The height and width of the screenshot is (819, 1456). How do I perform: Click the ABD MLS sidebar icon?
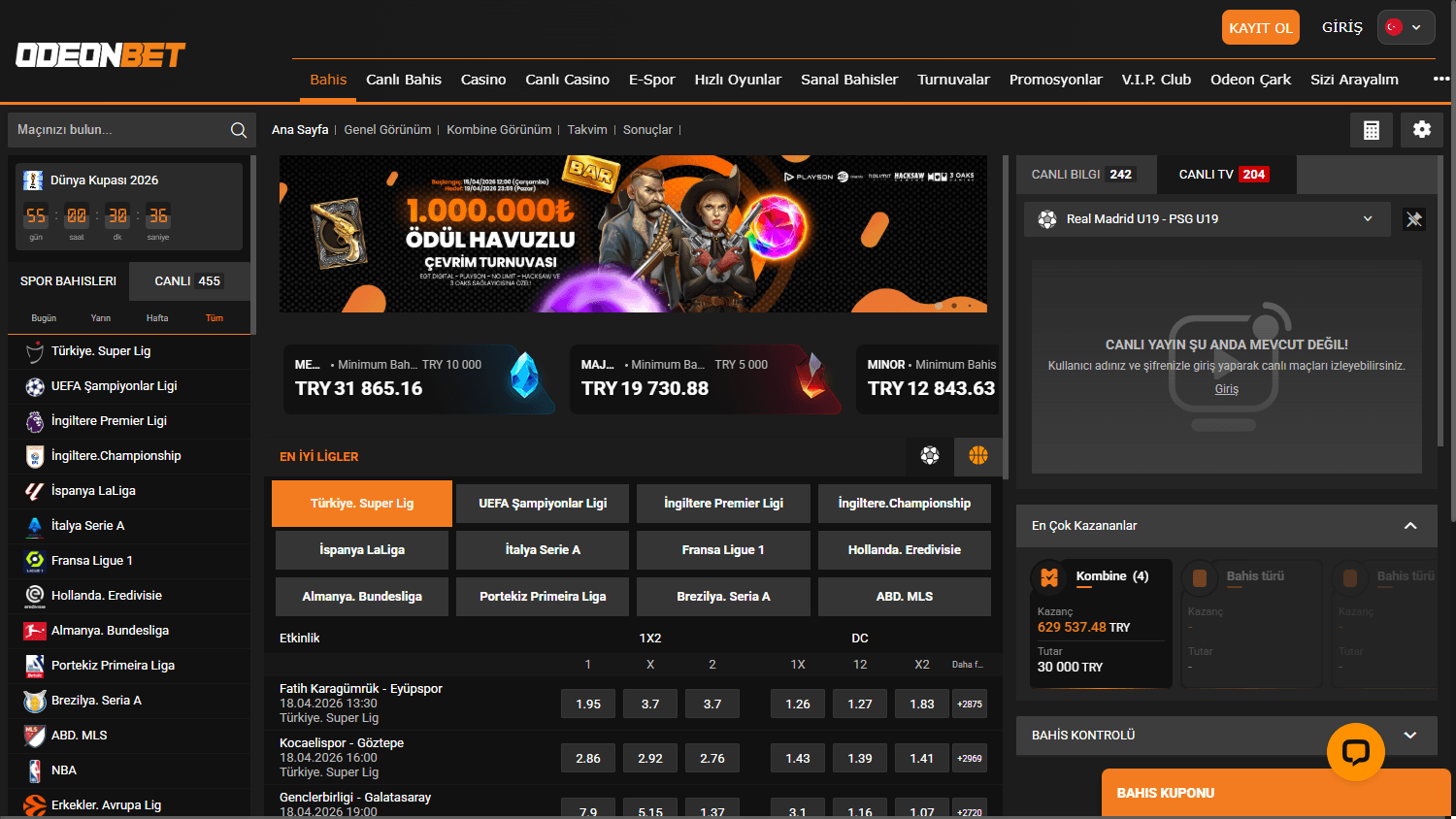(x=35, y=736)
